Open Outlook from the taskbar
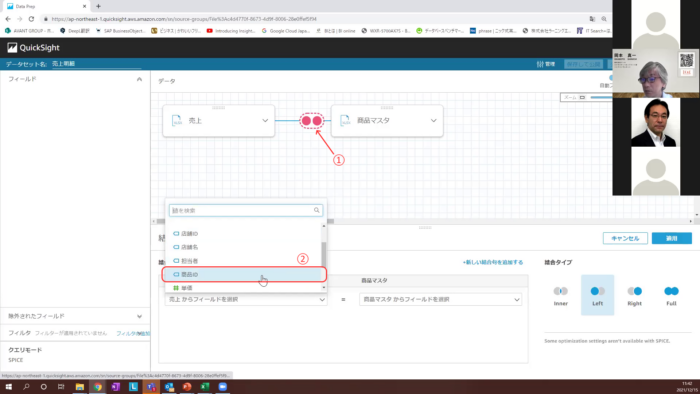The image size is (700, 394). click(169, 386)
